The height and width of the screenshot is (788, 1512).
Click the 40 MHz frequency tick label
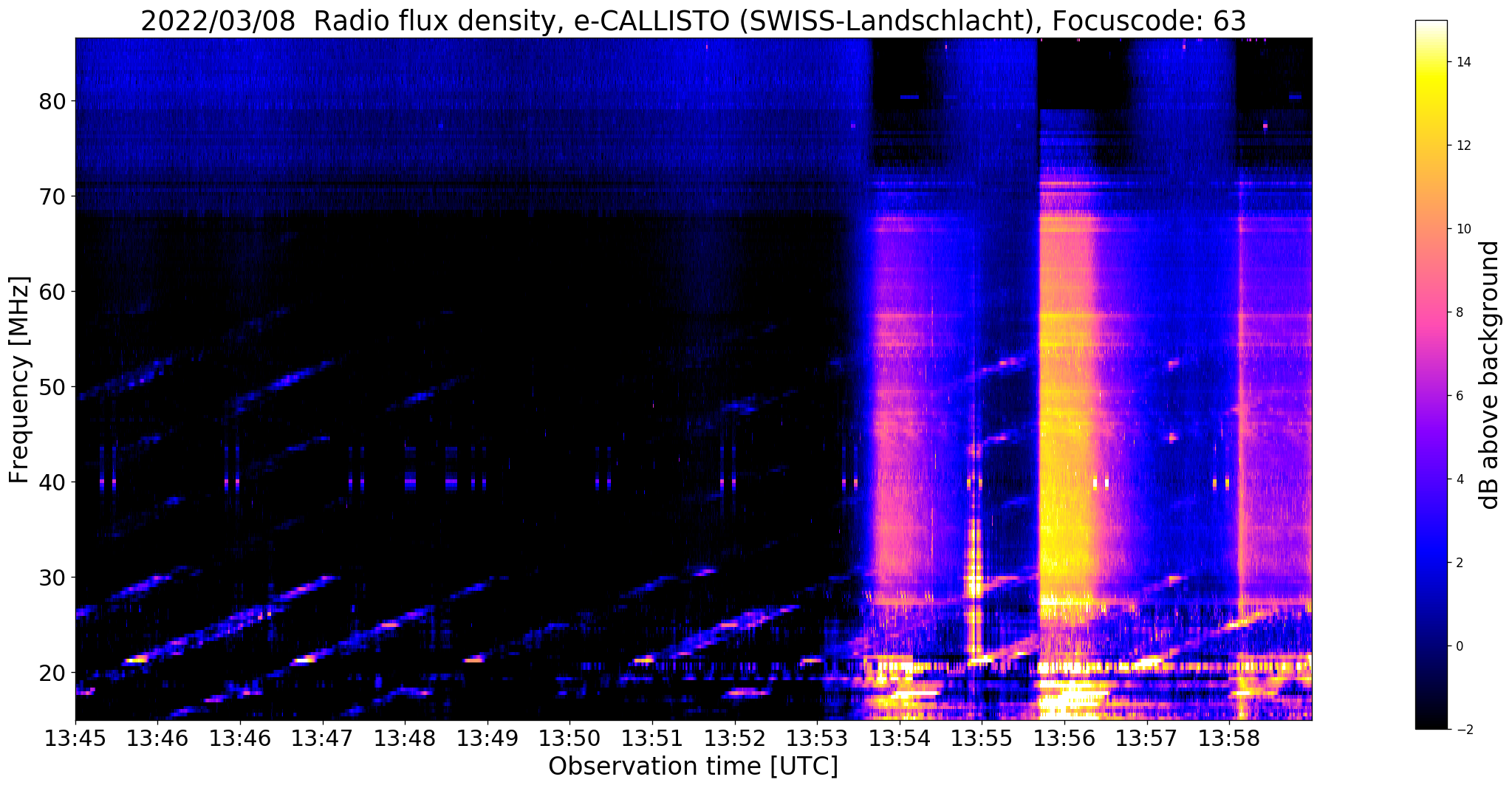52,482
